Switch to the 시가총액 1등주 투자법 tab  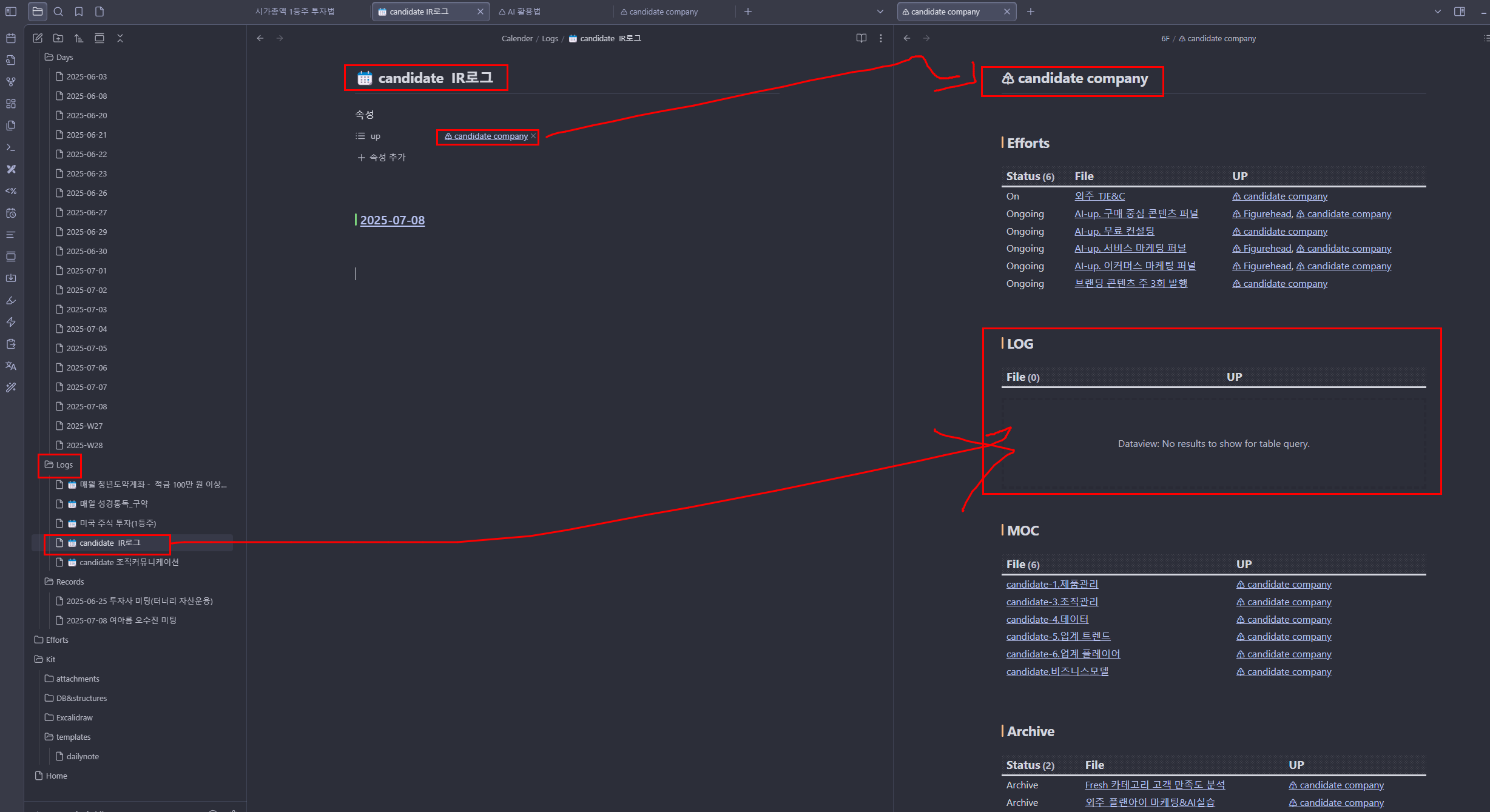[295, 12]
